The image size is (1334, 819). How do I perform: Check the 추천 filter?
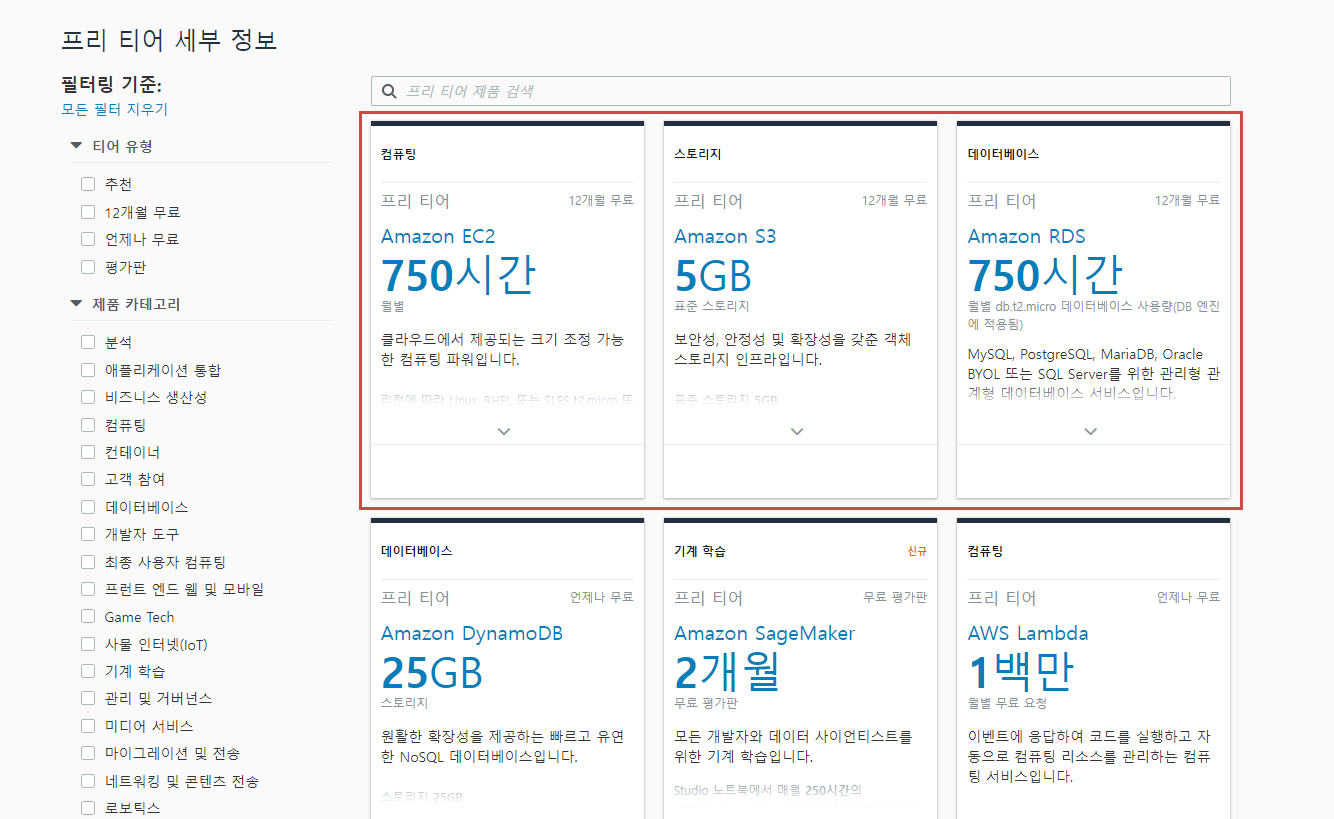[88, 184]
